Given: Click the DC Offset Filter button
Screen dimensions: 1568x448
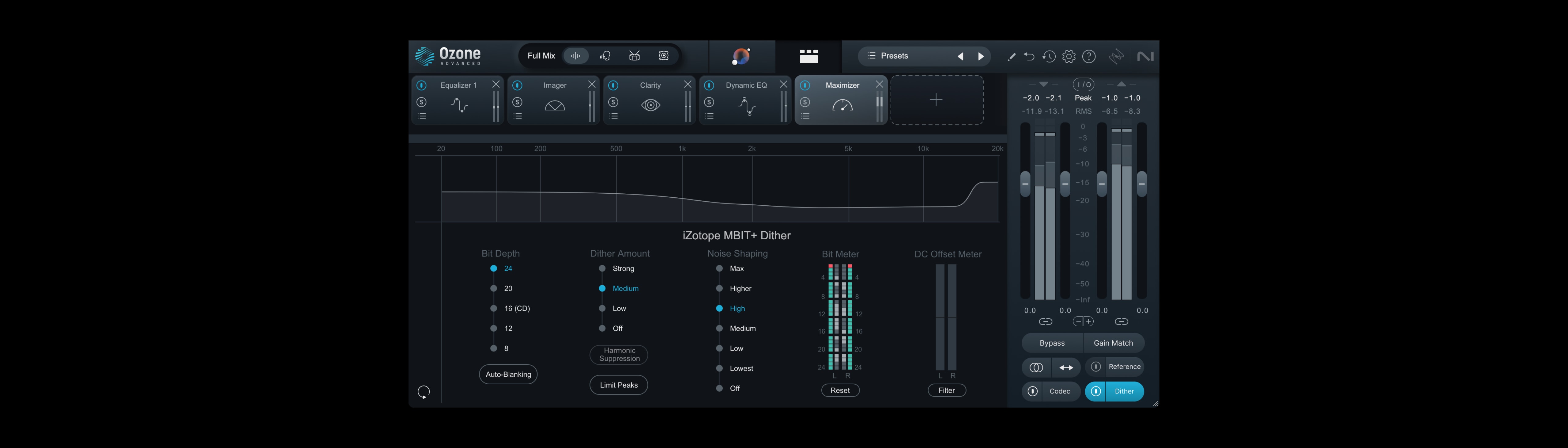Looking at the screenshot, I should pos(947,391).
